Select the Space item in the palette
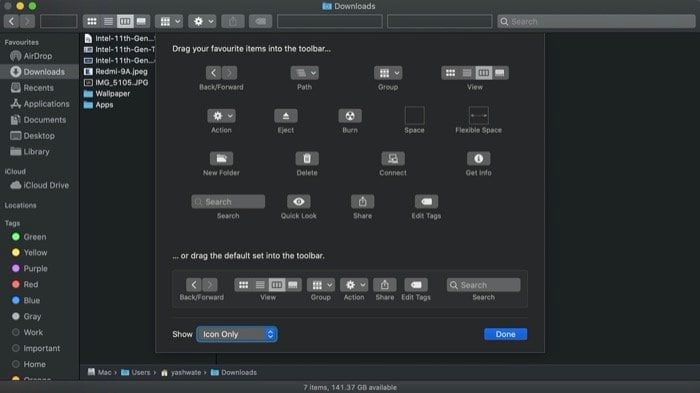Image resolution: width=700 pixels, height=393 pixels. tap(414, 115)
